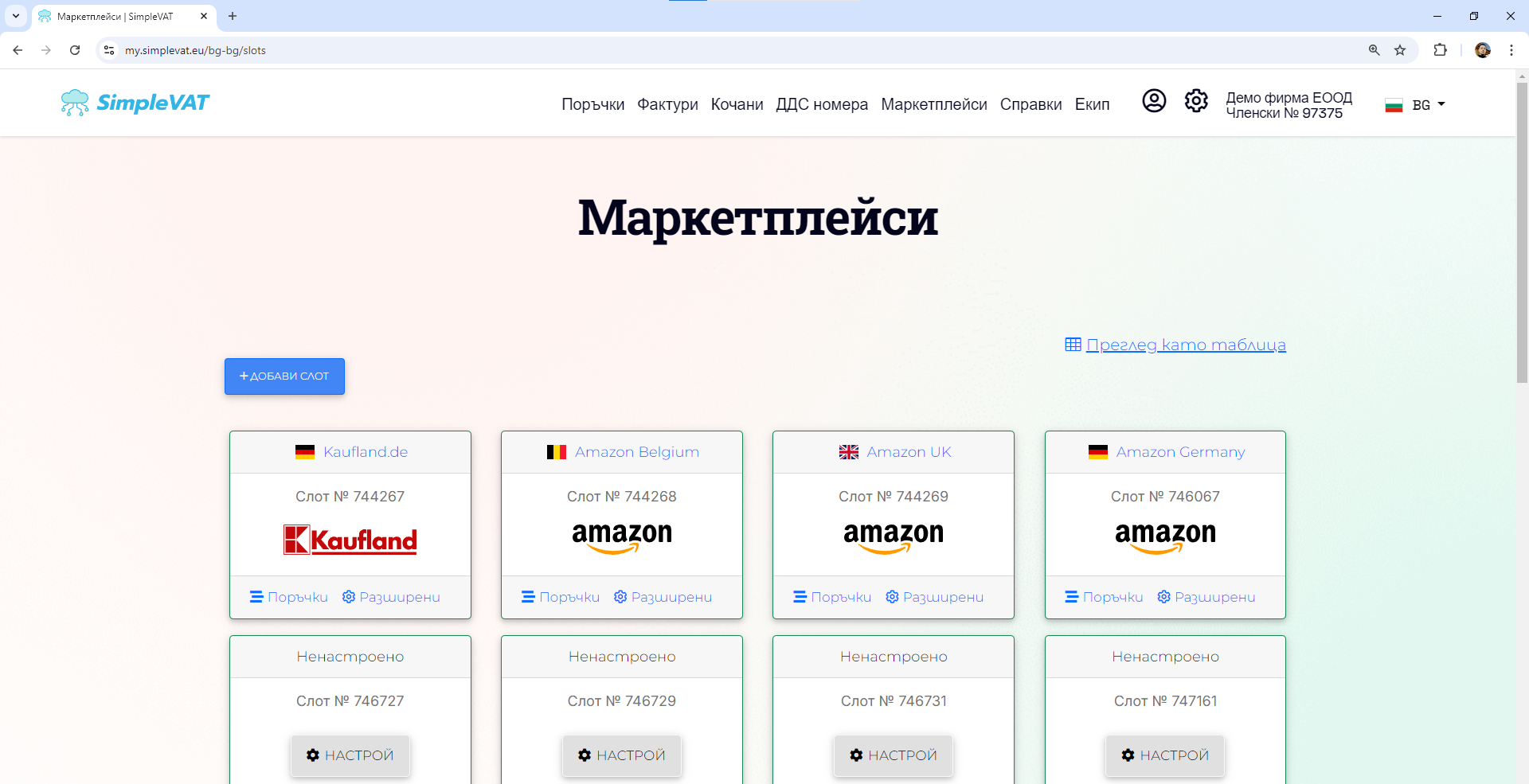Click the table icon beside Преглед като таблица
Viewport: 1529px width, 784px height.
[1073, 345]
